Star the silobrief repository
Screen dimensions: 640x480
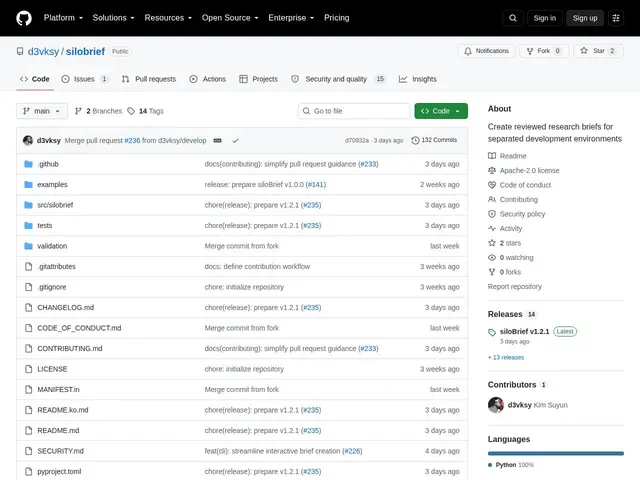[x=598, y=51]
